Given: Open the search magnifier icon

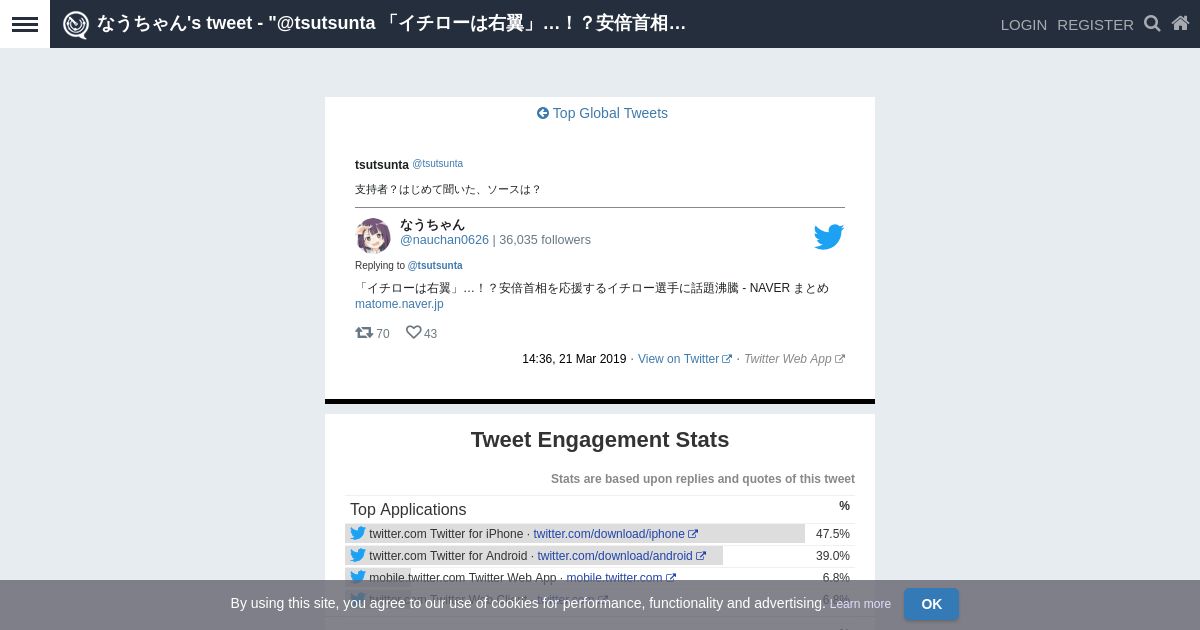Looking at the screenshot, I should click(x=1152, y=23).
